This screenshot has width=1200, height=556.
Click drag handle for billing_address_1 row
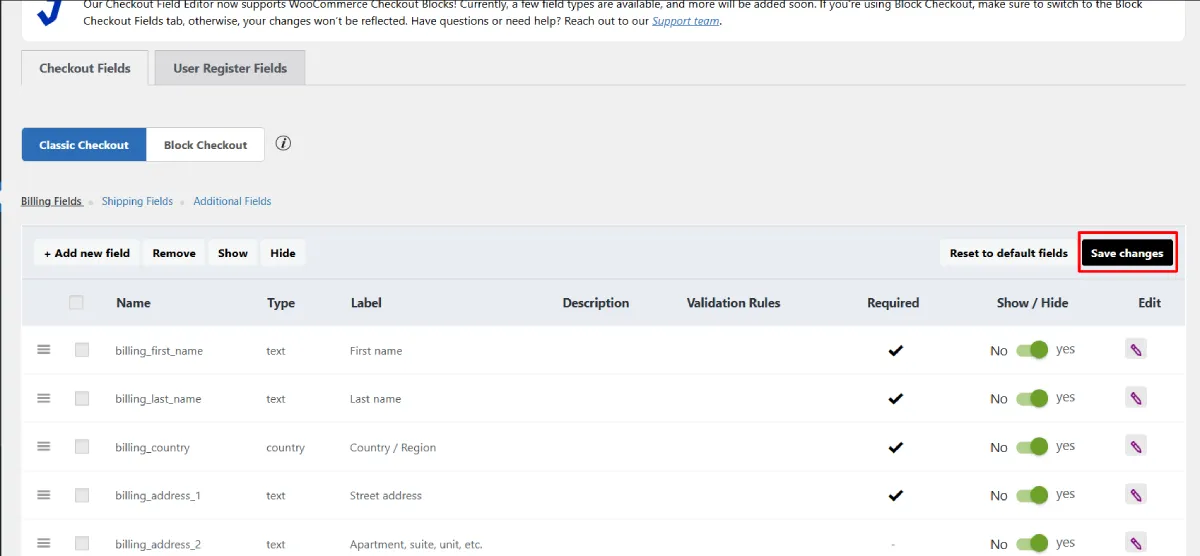pos(44,495)
